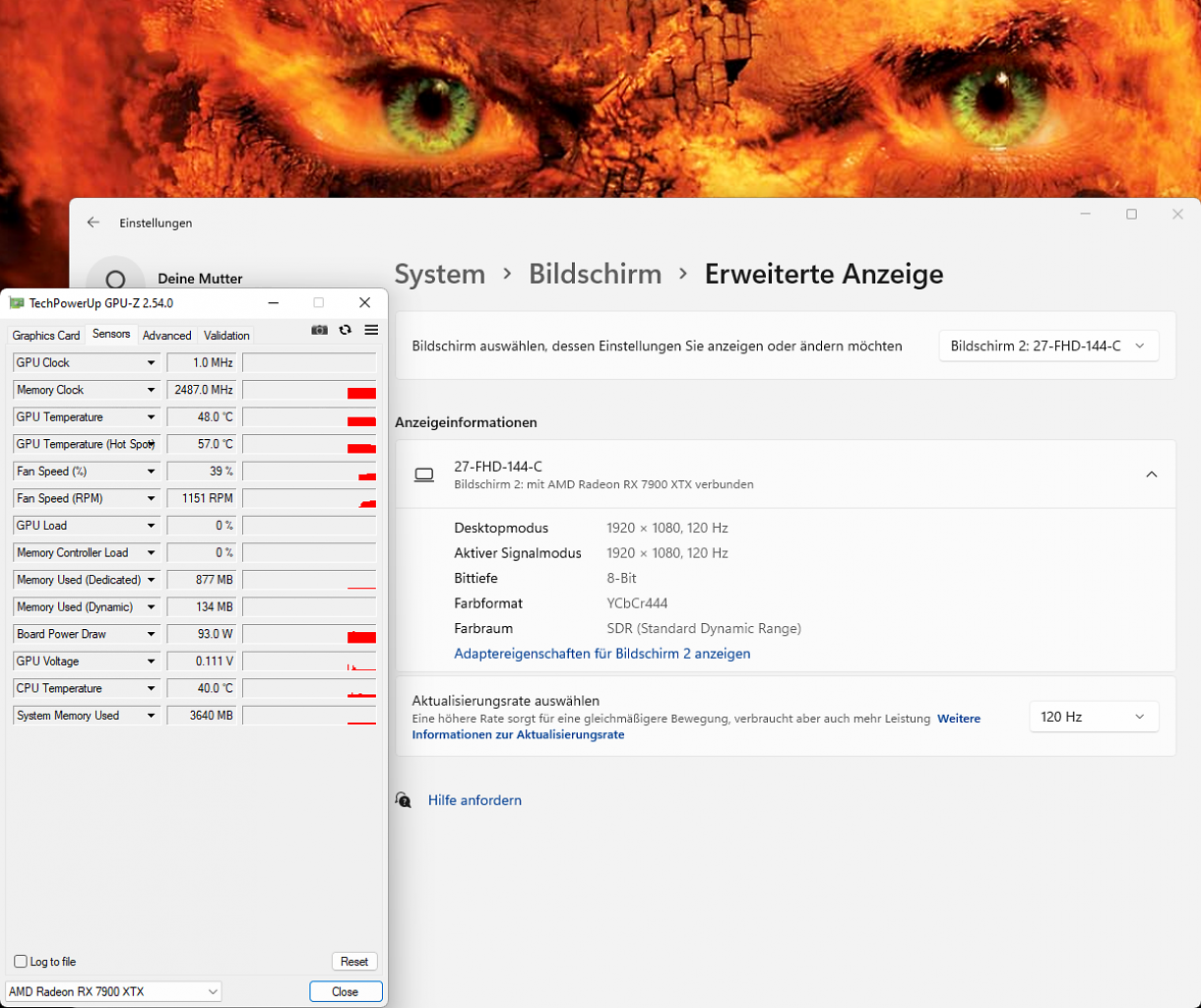The image size is (1201, 1008).
Task: Open the Fan Speed (%) sensor dropdown
Action: coord(152,472)
